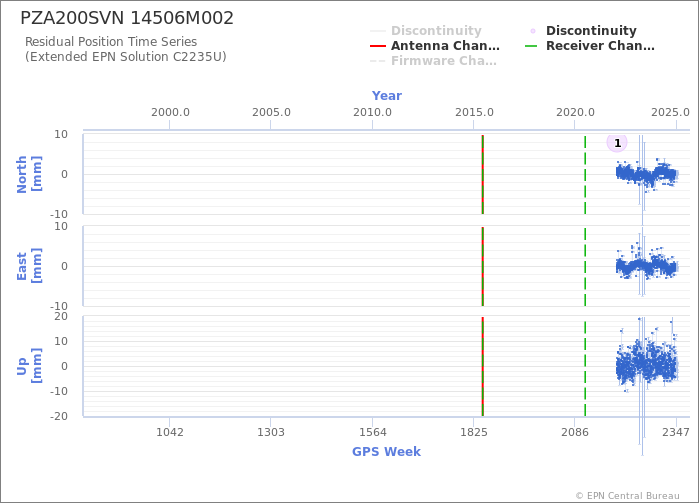
Task: Click the 1825 GPS week tick label
Action: point(474,432)
